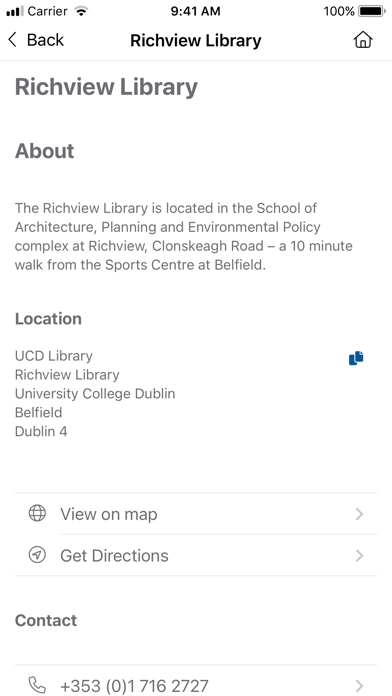The height and width of the screenshot is (696, 392).
Task: Tap the Contact section heading
Action: coord(46,620)
